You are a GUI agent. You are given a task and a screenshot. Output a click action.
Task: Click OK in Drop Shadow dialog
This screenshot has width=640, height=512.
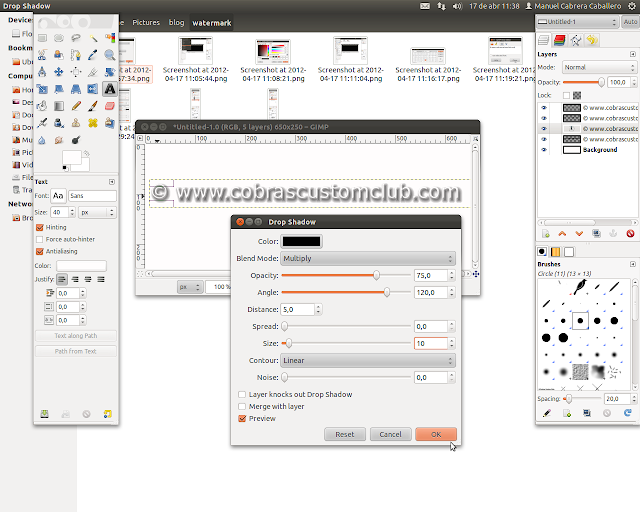[436, 434]
